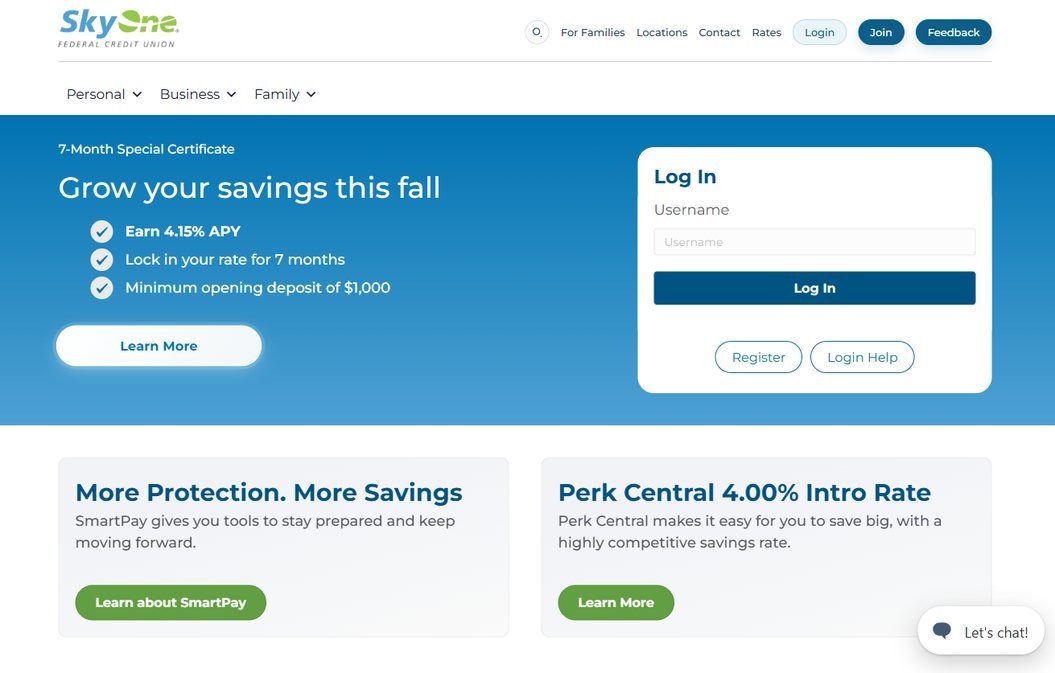Open Login Help

click(x=862, y=357)
